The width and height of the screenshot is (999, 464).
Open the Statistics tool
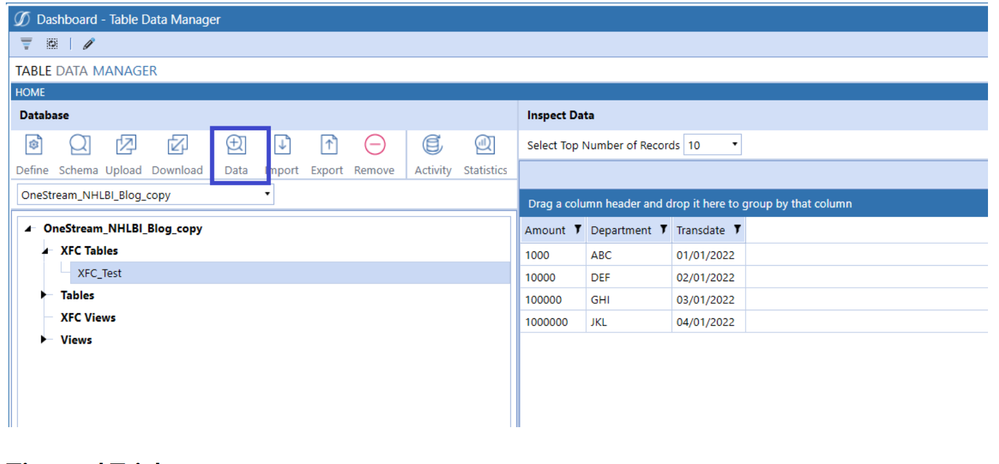485,145
